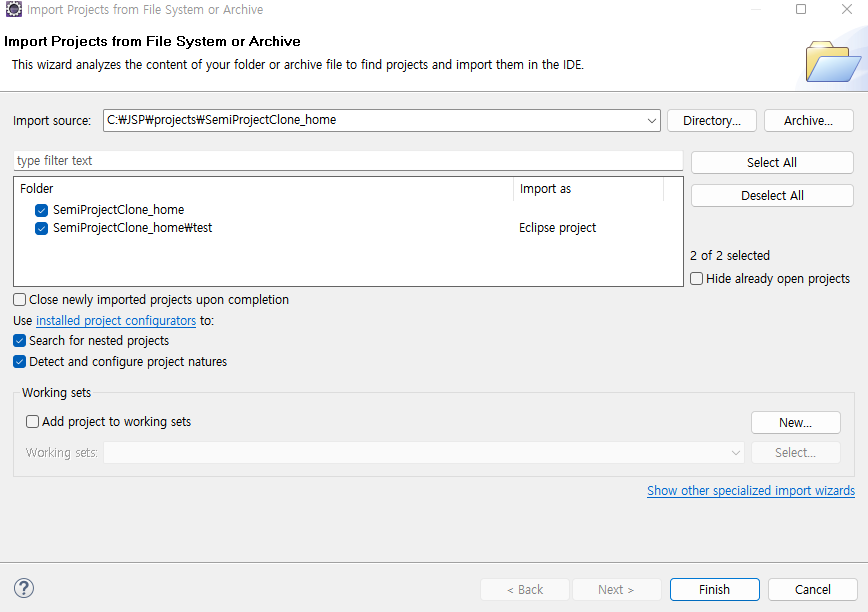Click the New... working set button
This screenshot has height=612, width=868.
pos(795,423)
